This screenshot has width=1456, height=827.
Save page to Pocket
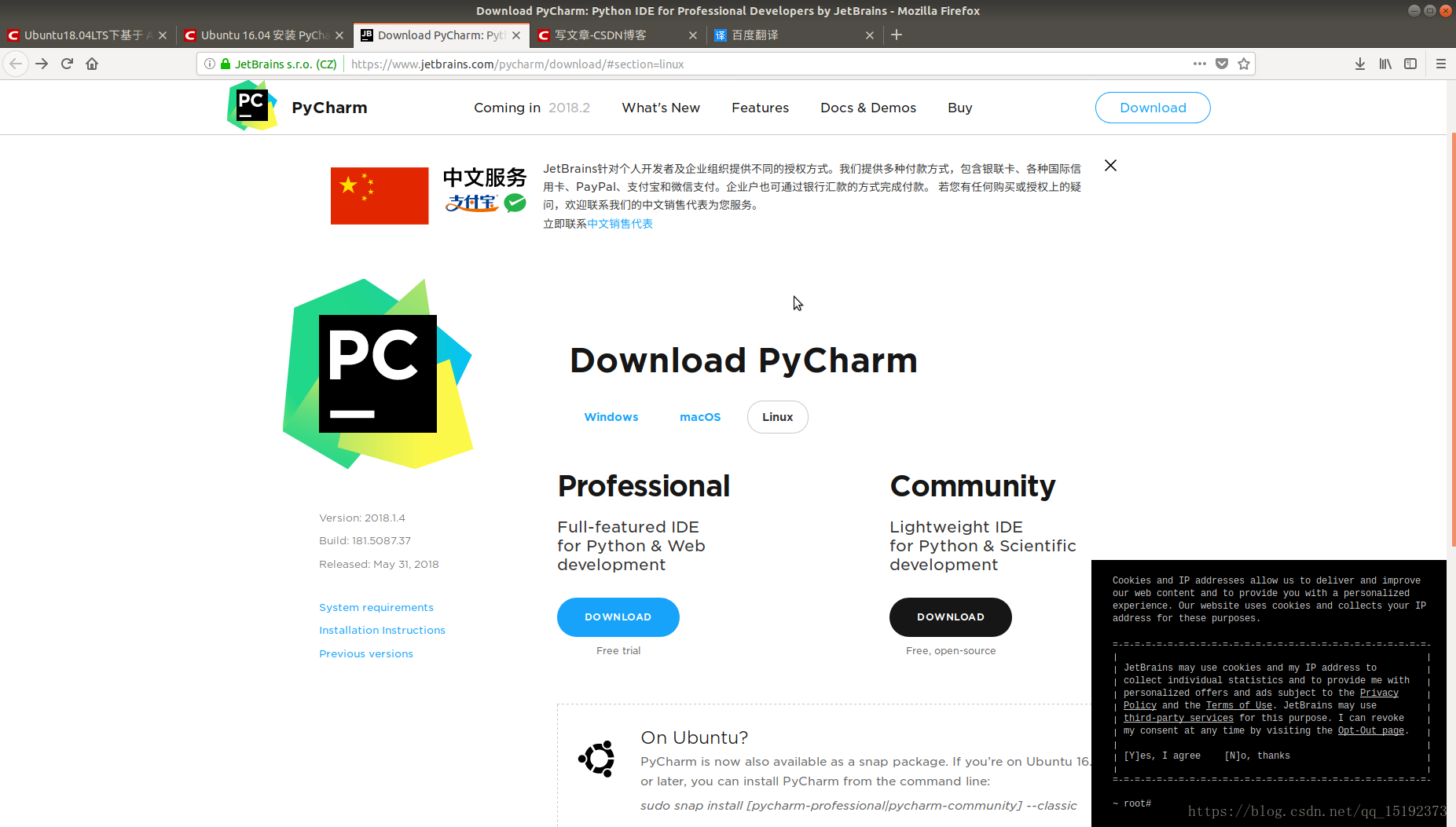pyautogui.click(x=1222, y=64)
